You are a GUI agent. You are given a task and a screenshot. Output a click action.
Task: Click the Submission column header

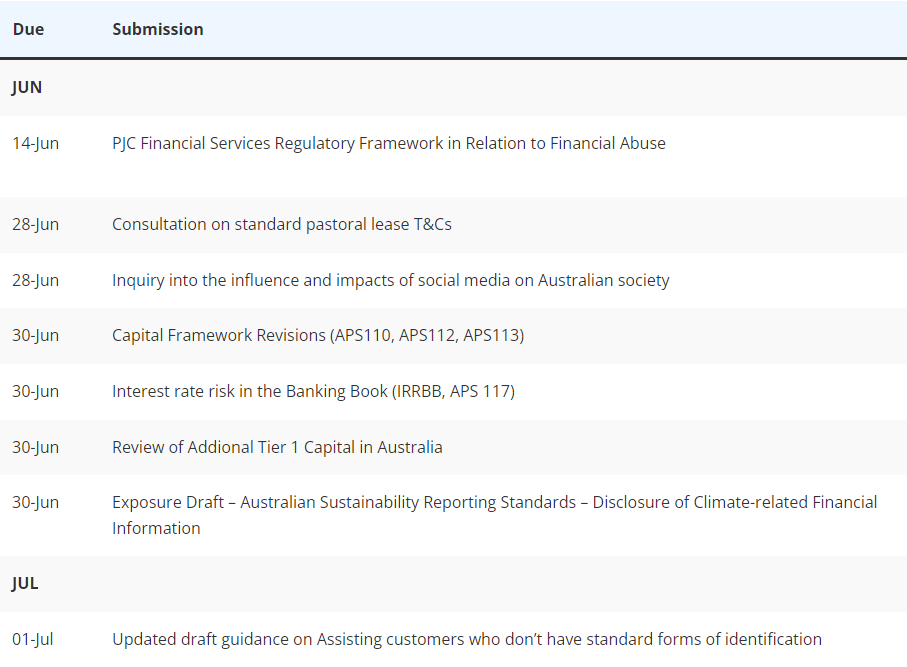(158, 30)
